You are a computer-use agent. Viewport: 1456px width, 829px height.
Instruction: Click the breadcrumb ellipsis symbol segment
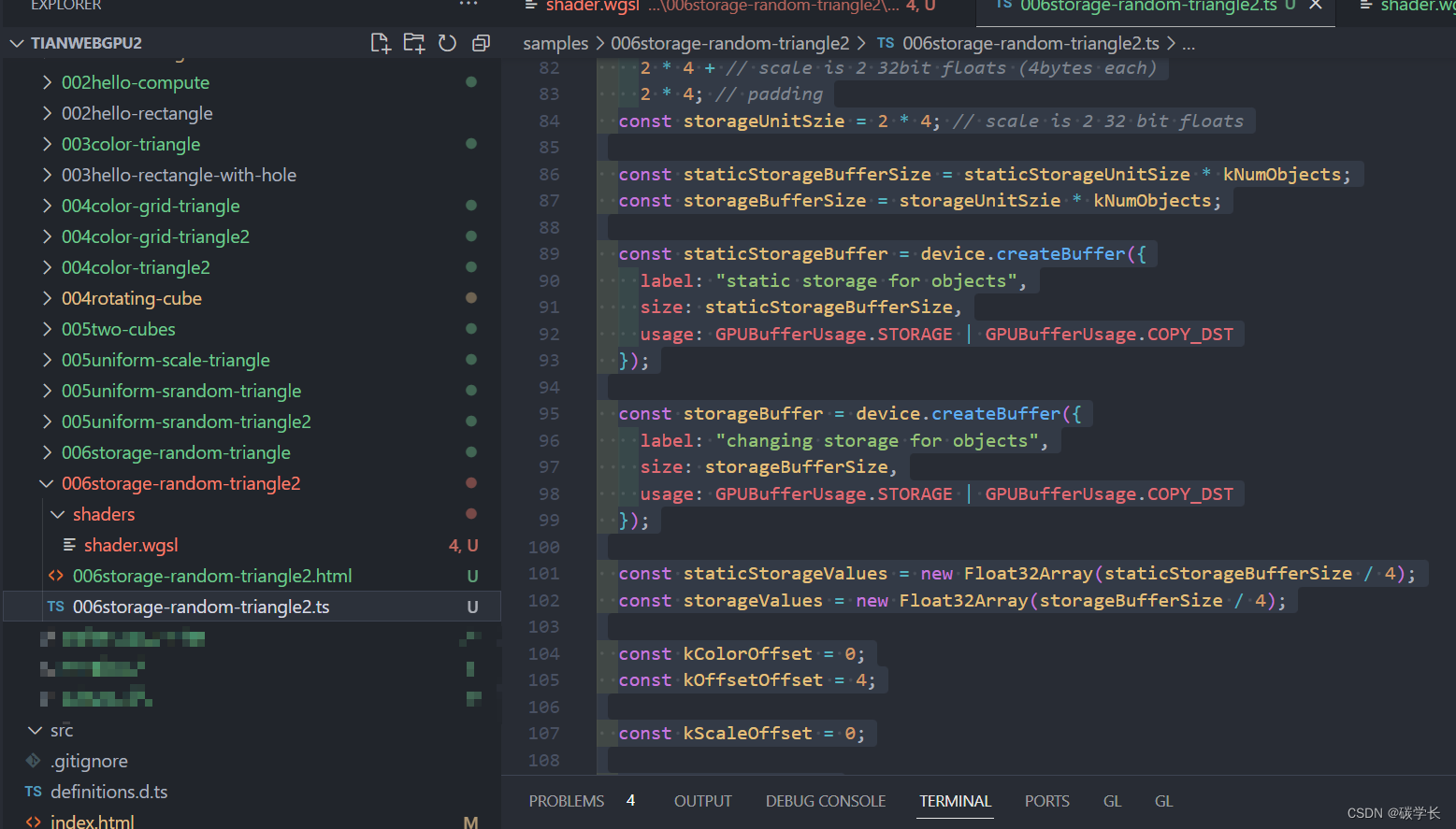point(1189,43)
